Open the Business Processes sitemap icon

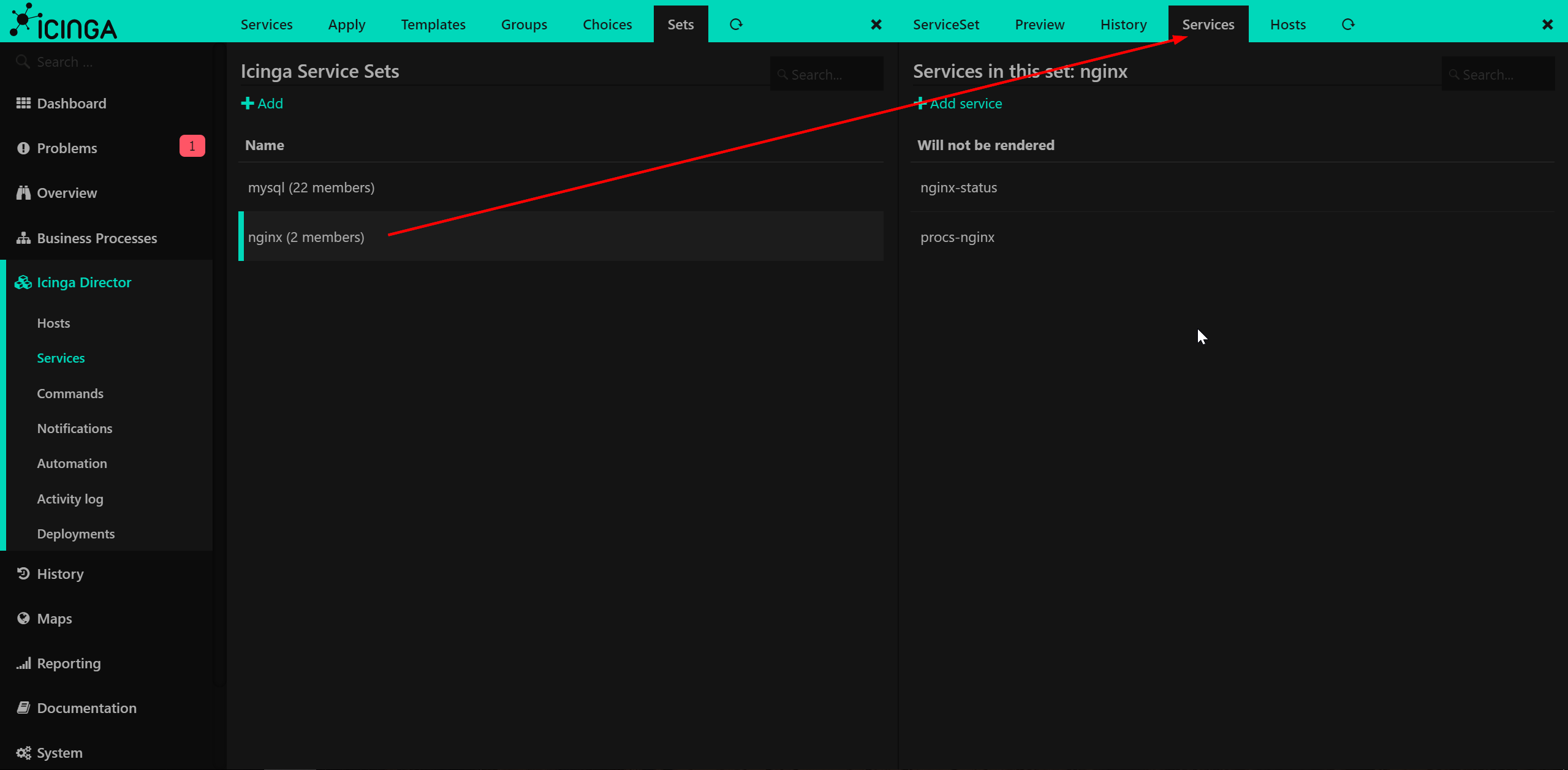point(22,238)
